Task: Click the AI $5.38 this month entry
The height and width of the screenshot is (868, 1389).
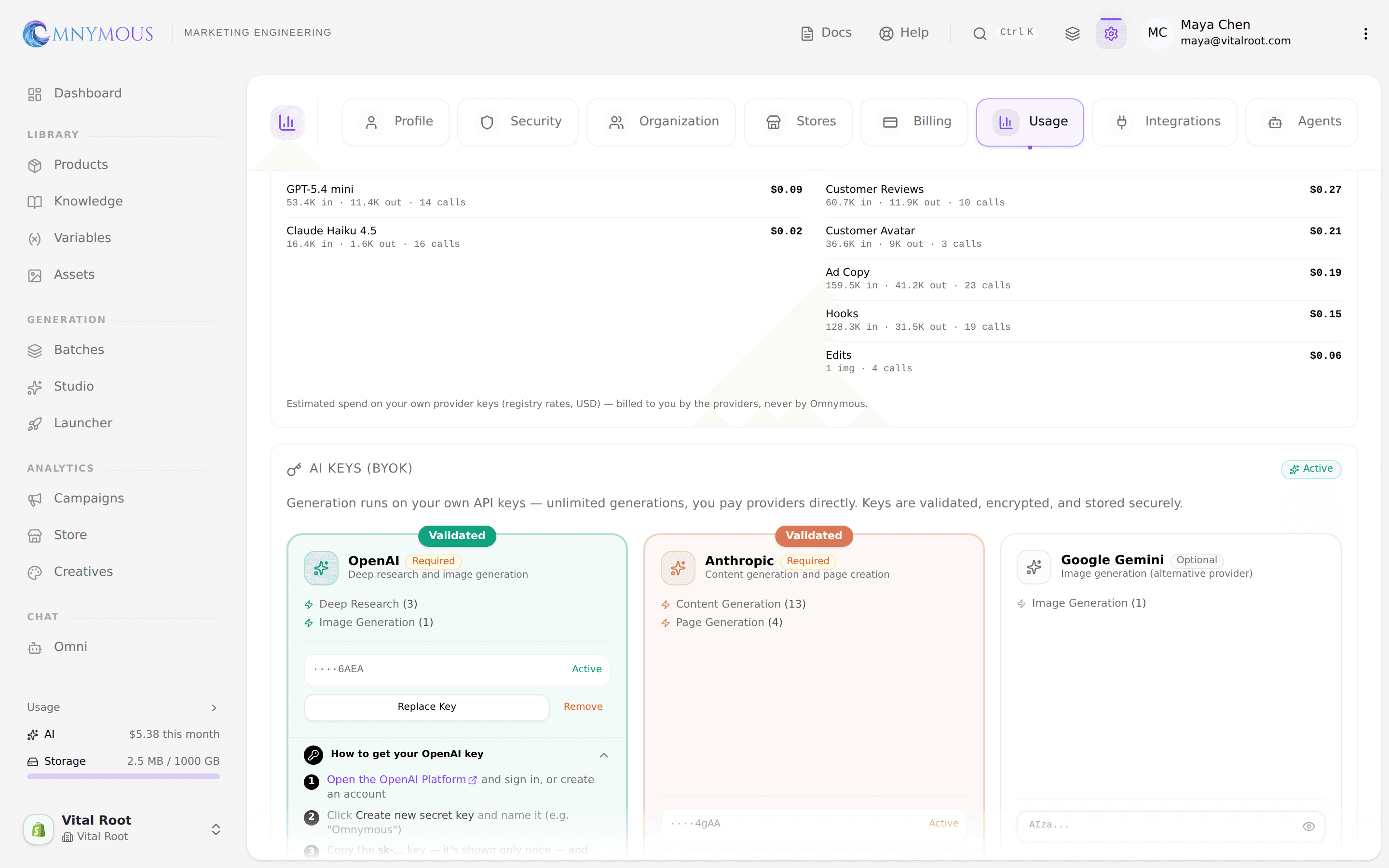Action: pos(123,735)
